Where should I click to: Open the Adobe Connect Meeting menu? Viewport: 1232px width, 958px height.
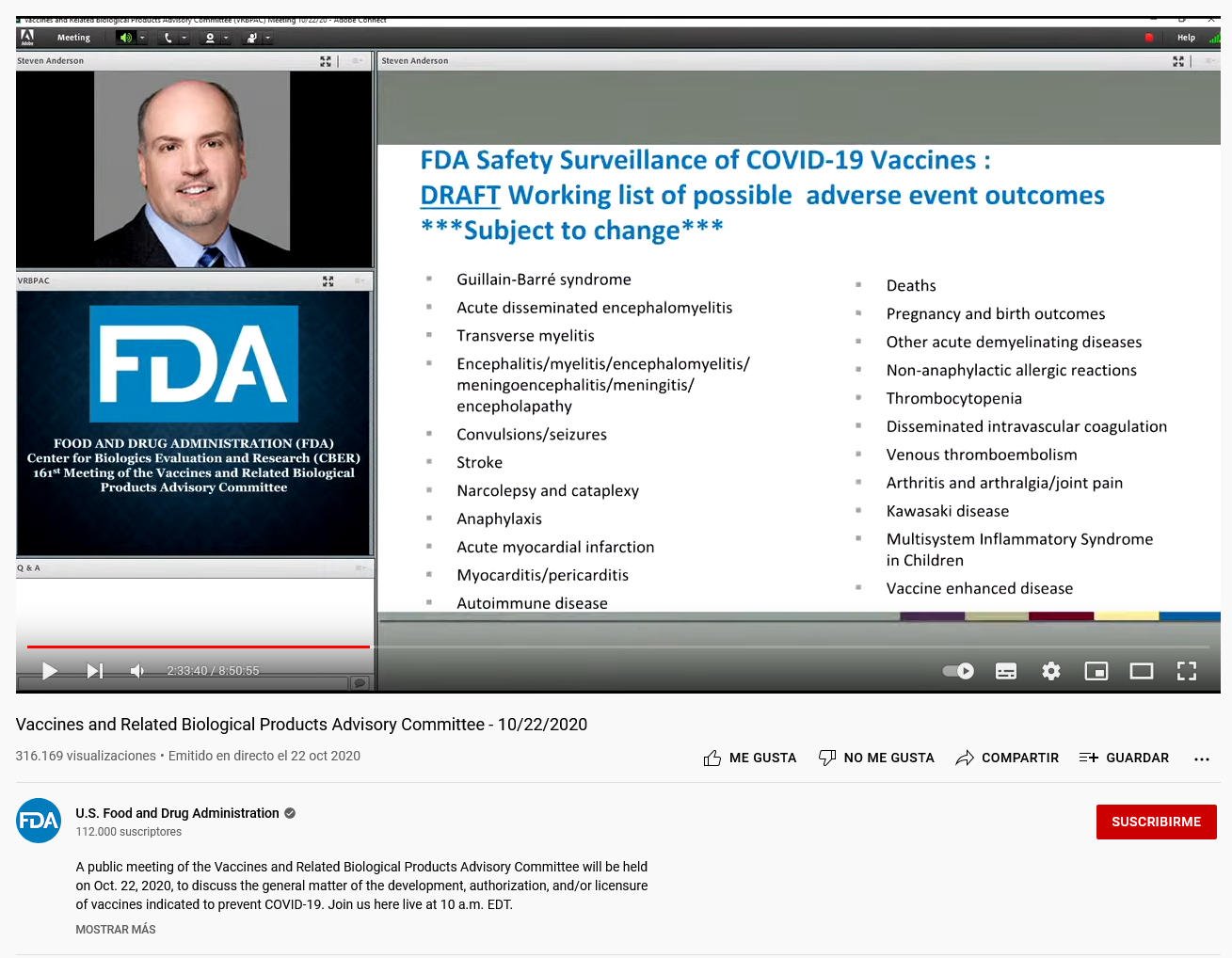pos(73,38)
